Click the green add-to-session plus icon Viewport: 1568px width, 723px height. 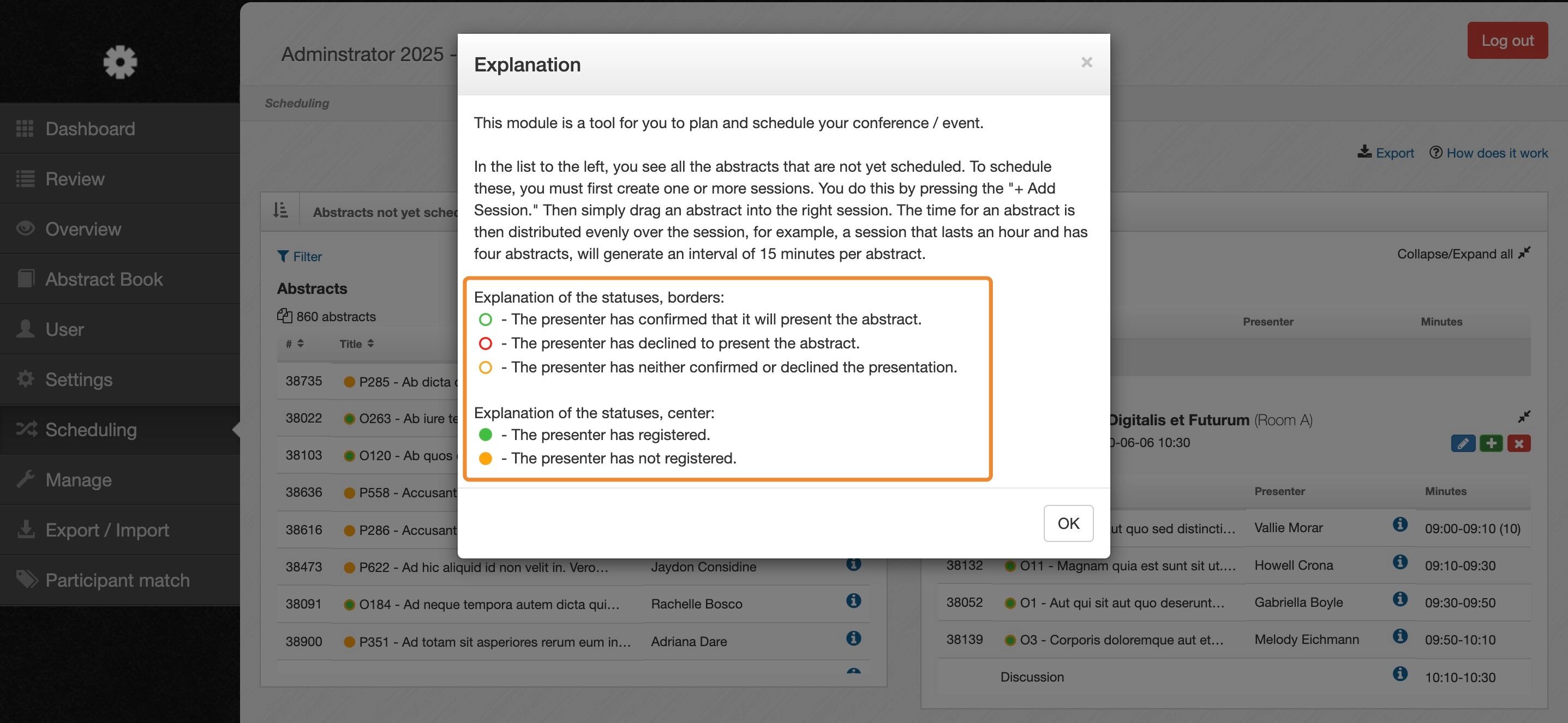tap(1491, 444)
